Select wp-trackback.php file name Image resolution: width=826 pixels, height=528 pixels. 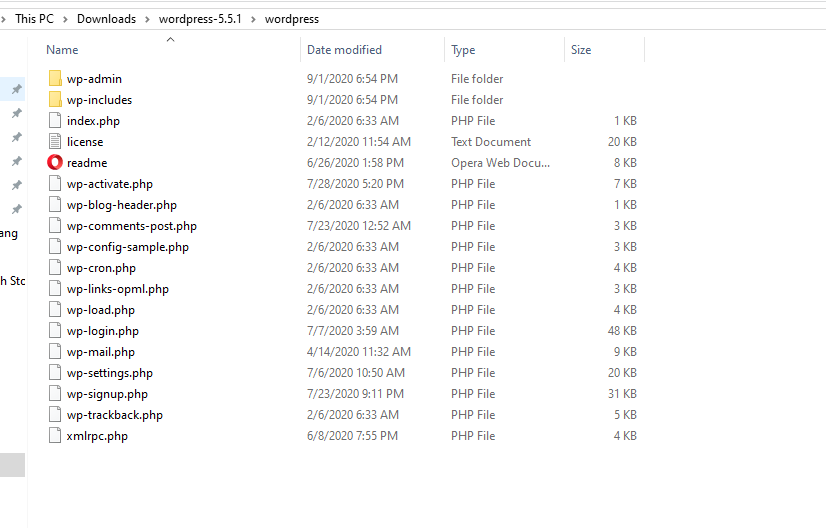click(x=114, y=415)
